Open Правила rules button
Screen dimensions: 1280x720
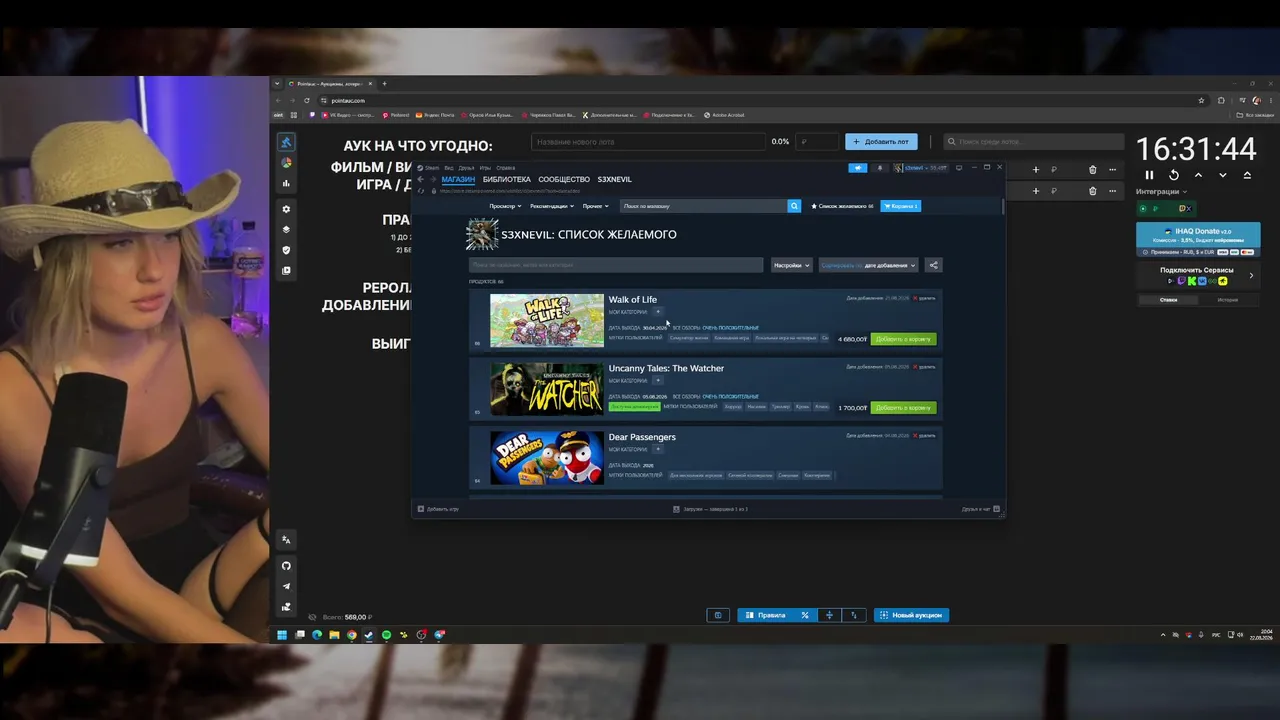(x=765, y=615)
